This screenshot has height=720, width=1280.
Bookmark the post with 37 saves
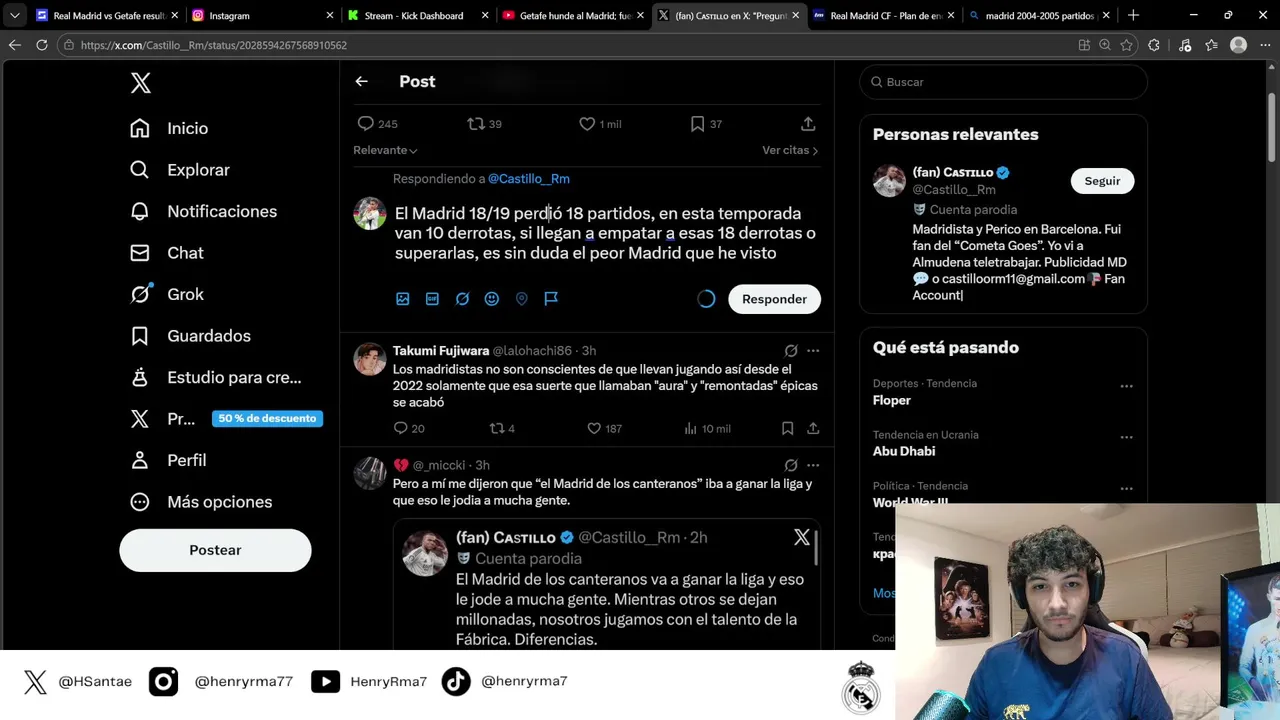[706, 124]
